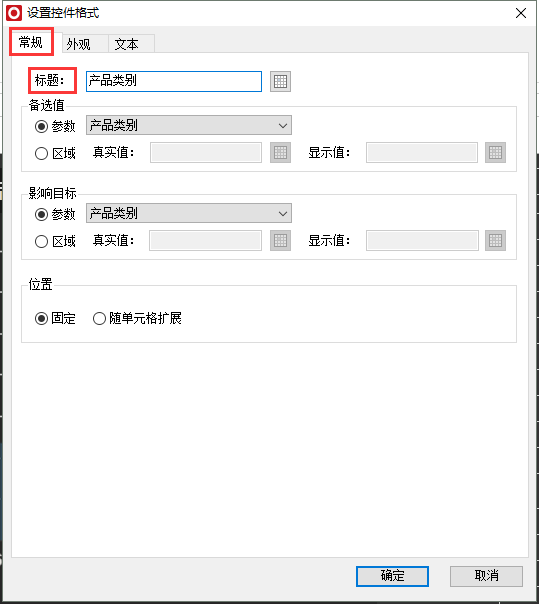Switch to the 文本 tab
539x604 pixels.
[x=126, y=44]
